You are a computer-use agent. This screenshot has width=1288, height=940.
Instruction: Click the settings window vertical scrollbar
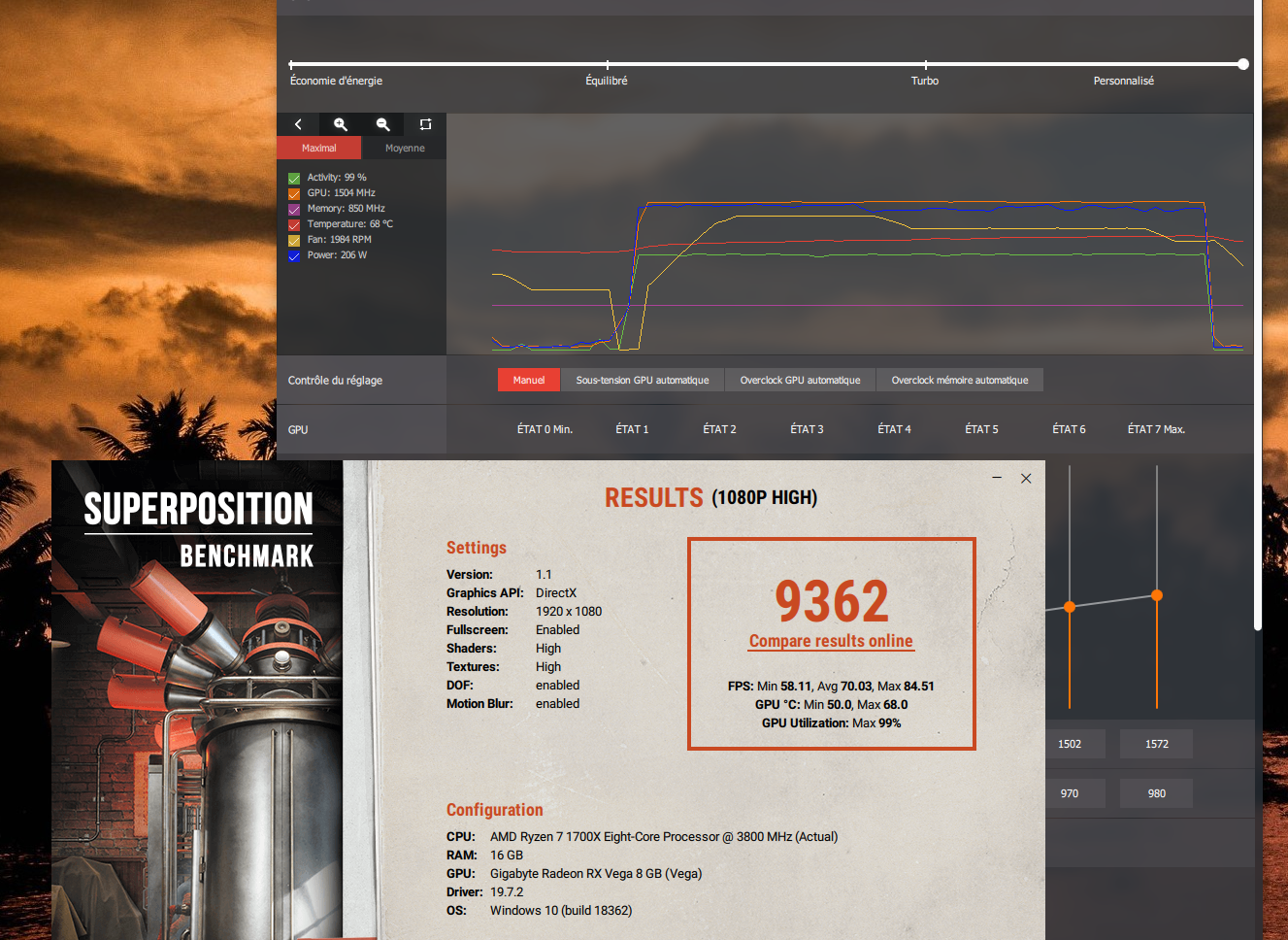click(x=1258, y=316)
